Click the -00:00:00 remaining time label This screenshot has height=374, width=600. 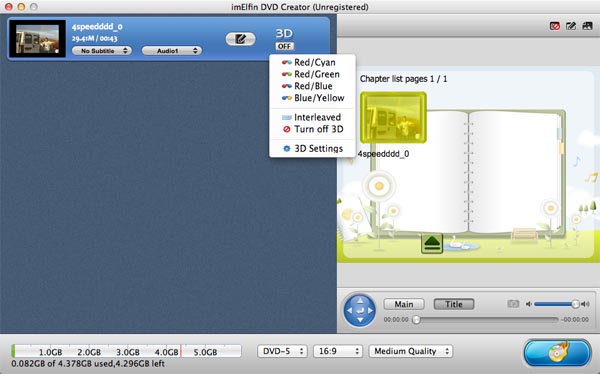point(575,319)
